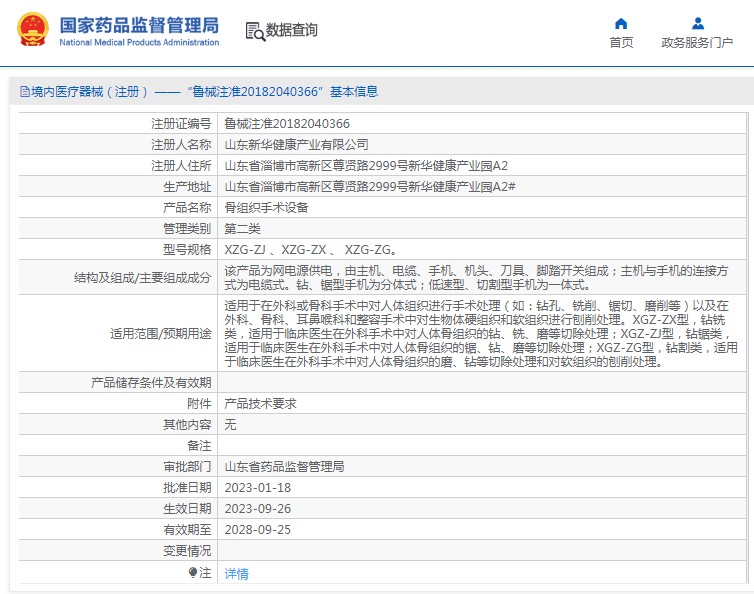This screenshot has height=594, width=754.
Task: Click attachment value 产品技术要求
Action: (x=260, y=404)
